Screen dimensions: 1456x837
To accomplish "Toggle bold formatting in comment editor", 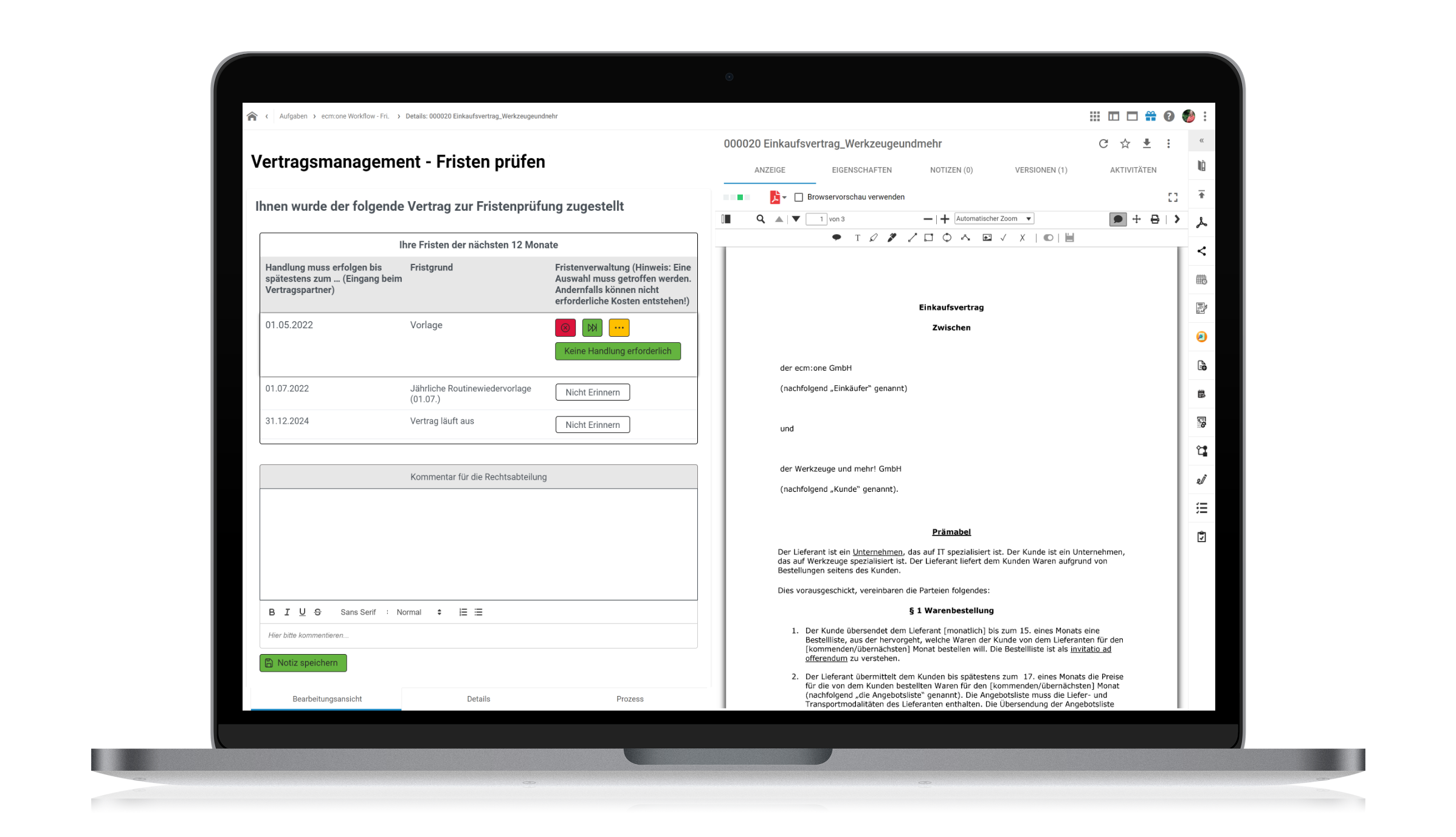I will coord(272,612).
